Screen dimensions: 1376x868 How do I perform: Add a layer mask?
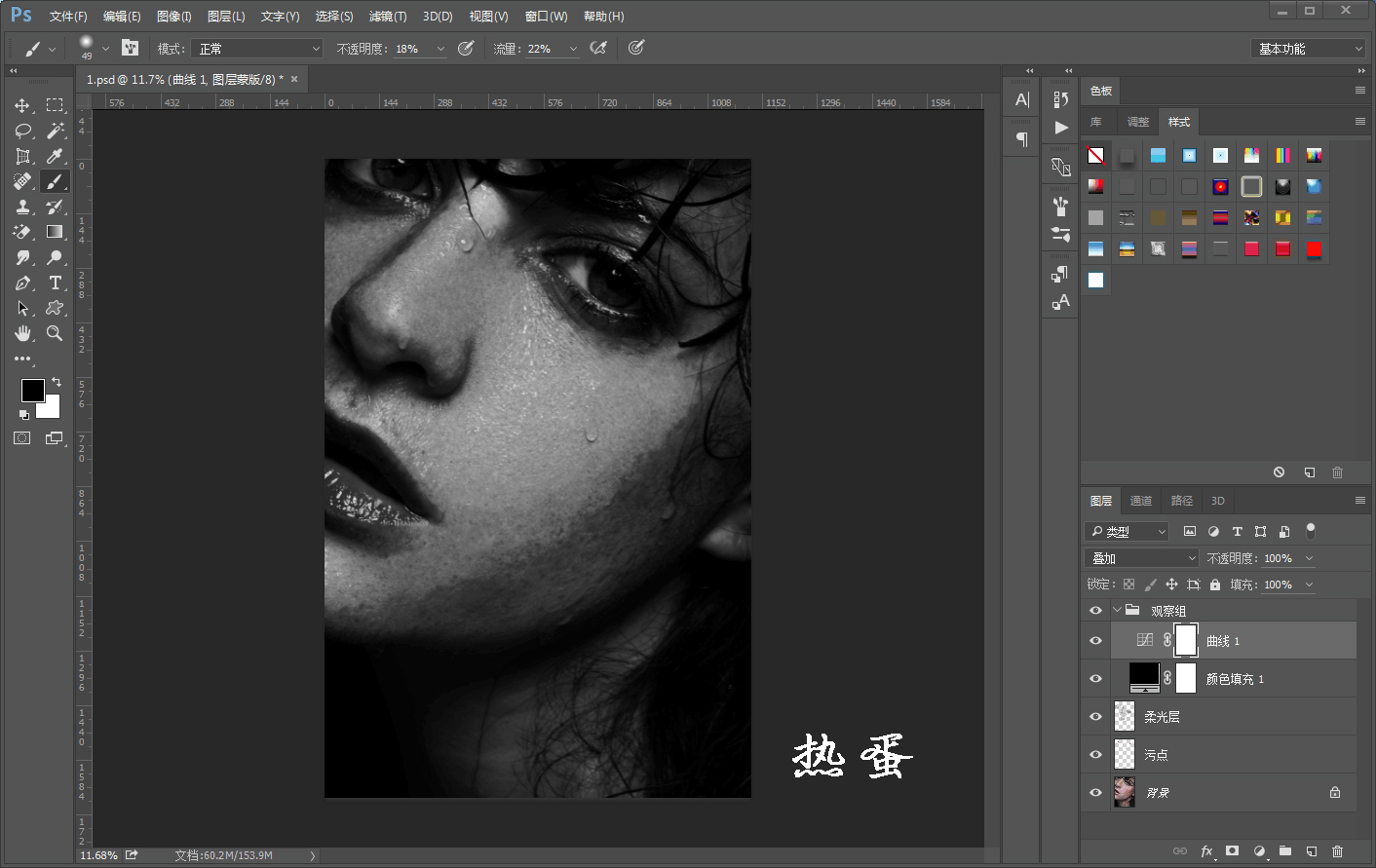(x=1232, y=850)
